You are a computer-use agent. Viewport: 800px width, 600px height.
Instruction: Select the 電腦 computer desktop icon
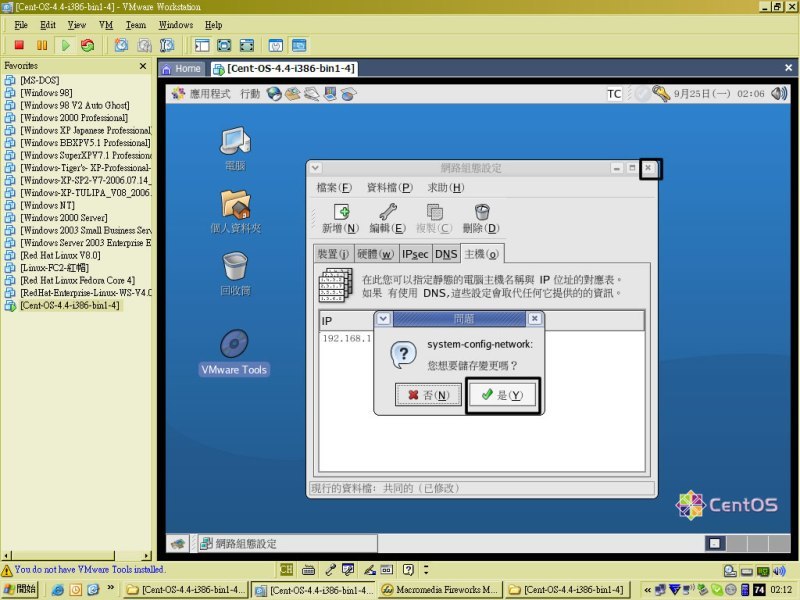(x=235, y=149)
